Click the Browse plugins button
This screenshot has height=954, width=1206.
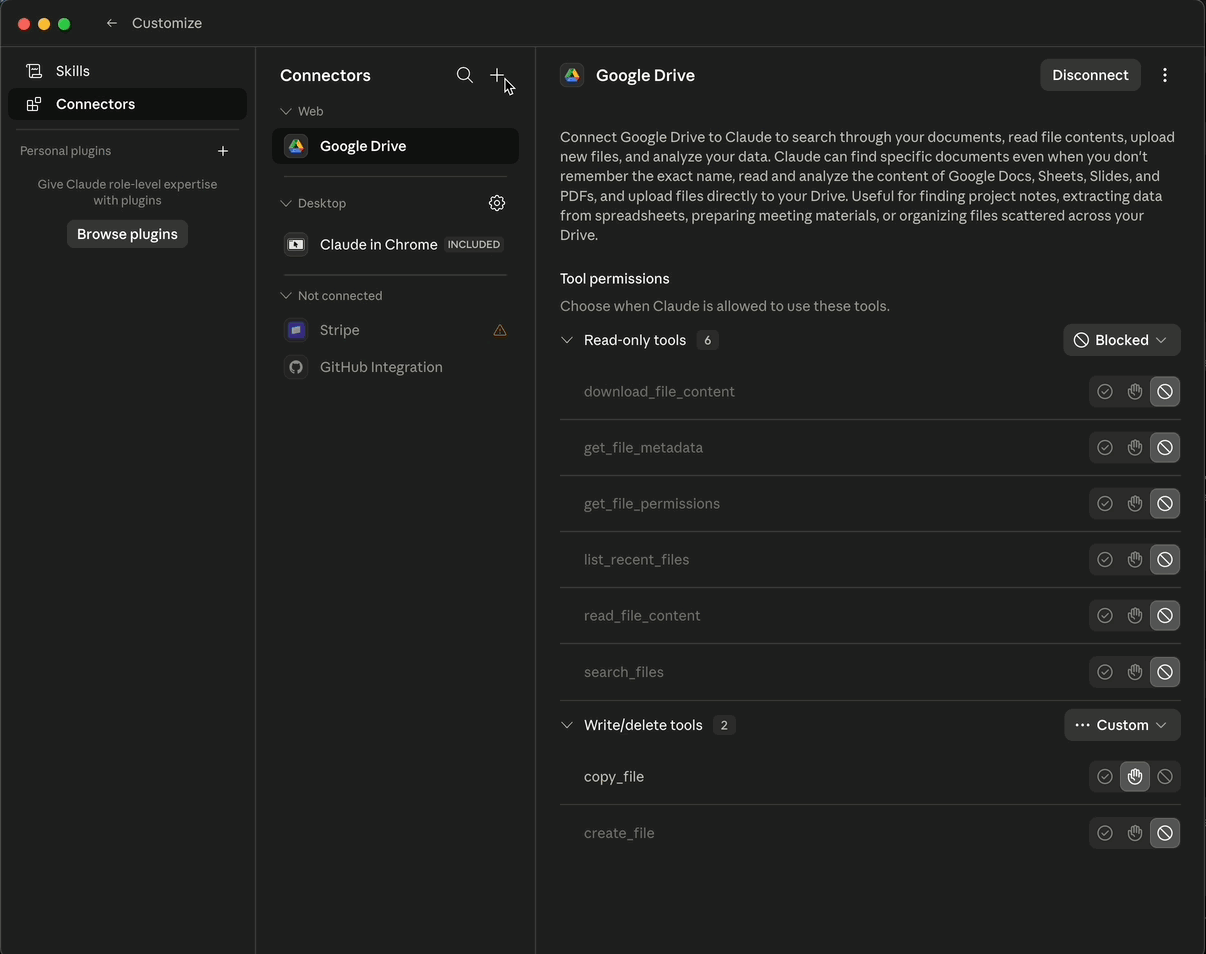[127, 234]
